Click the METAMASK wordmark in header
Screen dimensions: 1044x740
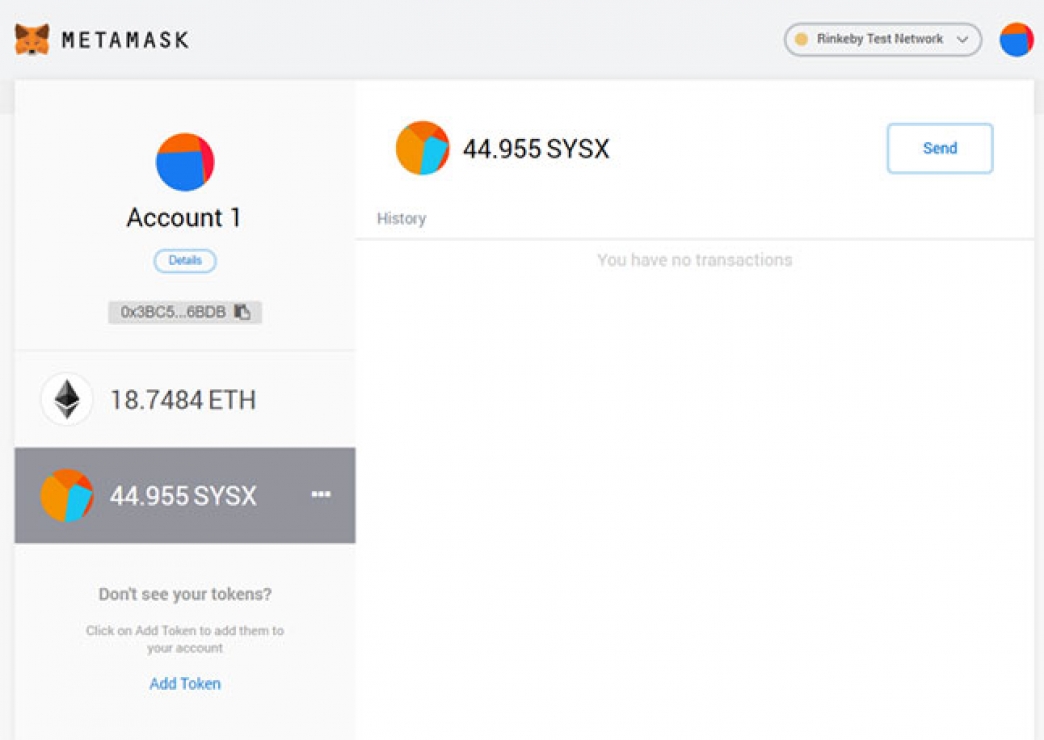[125, 40]
